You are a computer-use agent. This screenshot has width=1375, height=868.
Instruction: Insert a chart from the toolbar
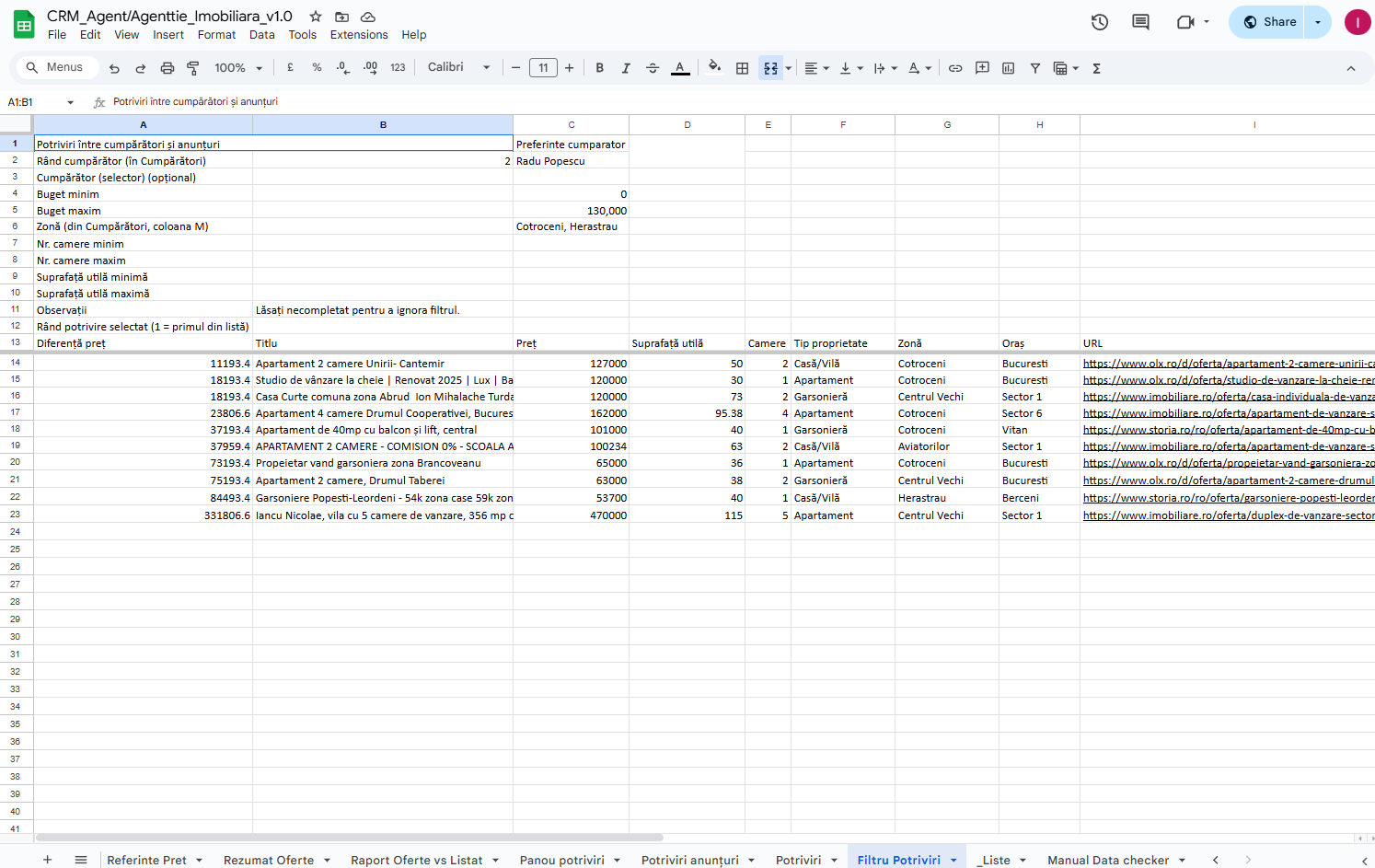pos(1007,67)
